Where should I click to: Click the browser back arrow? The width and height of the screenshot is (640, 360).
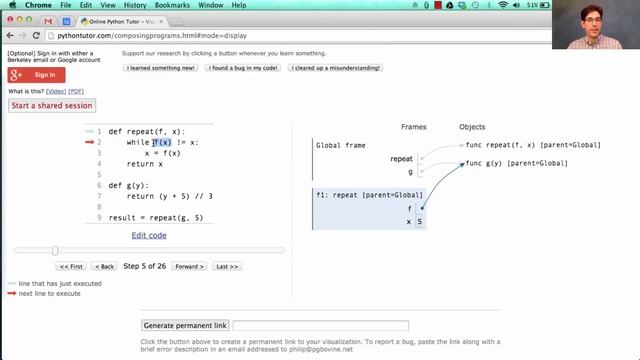coord(10,36)
